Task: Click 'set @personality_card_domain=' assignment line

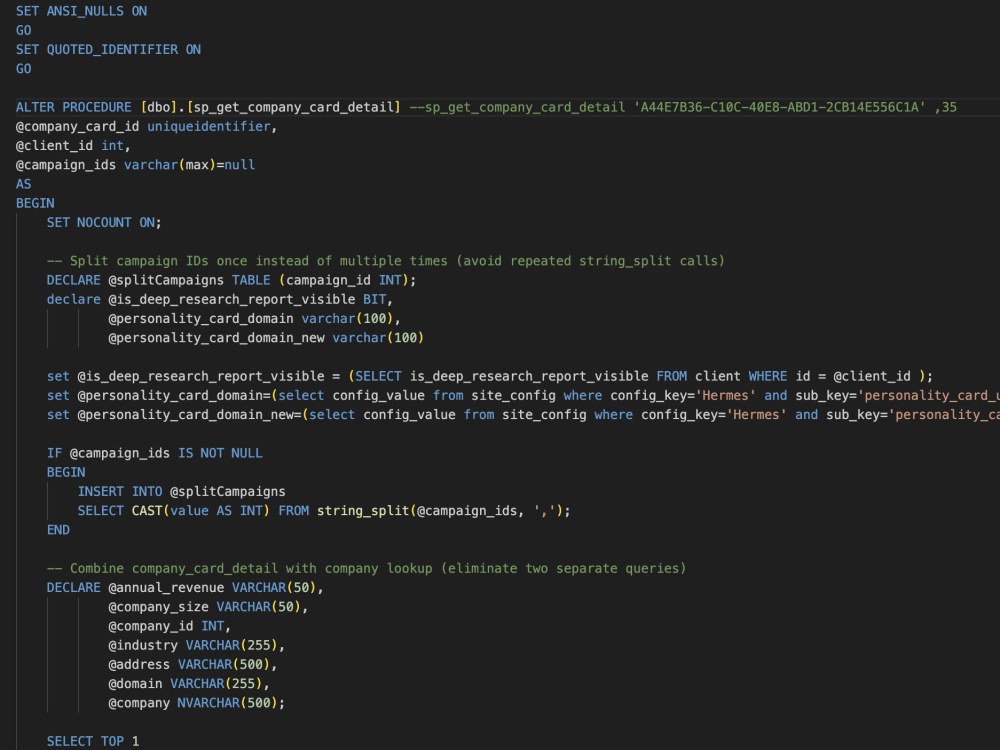Action: 523,395
